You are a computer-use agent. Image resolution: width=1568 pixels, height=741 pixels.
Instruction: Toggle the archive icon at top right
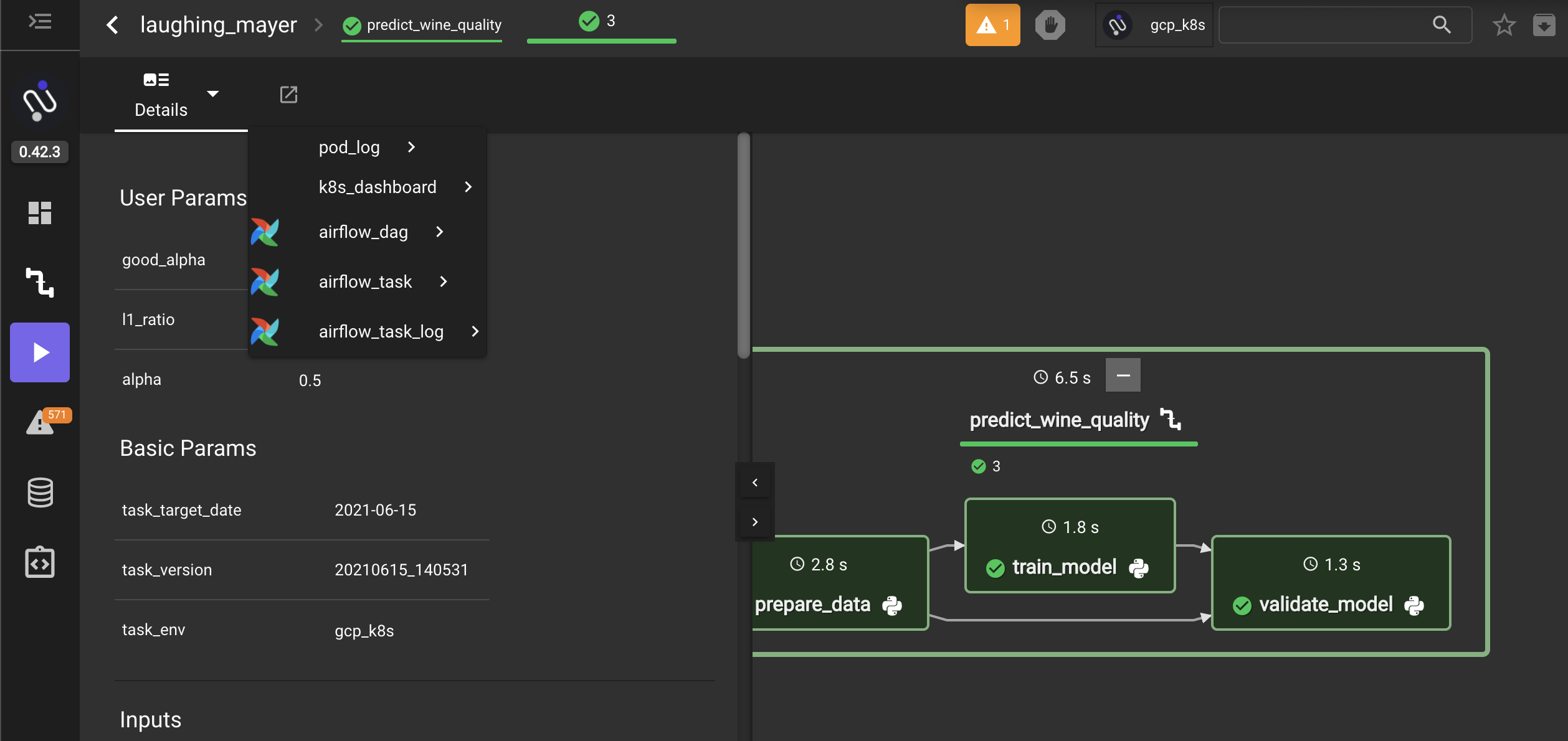pyautogui.click(x=1544, y=25)
